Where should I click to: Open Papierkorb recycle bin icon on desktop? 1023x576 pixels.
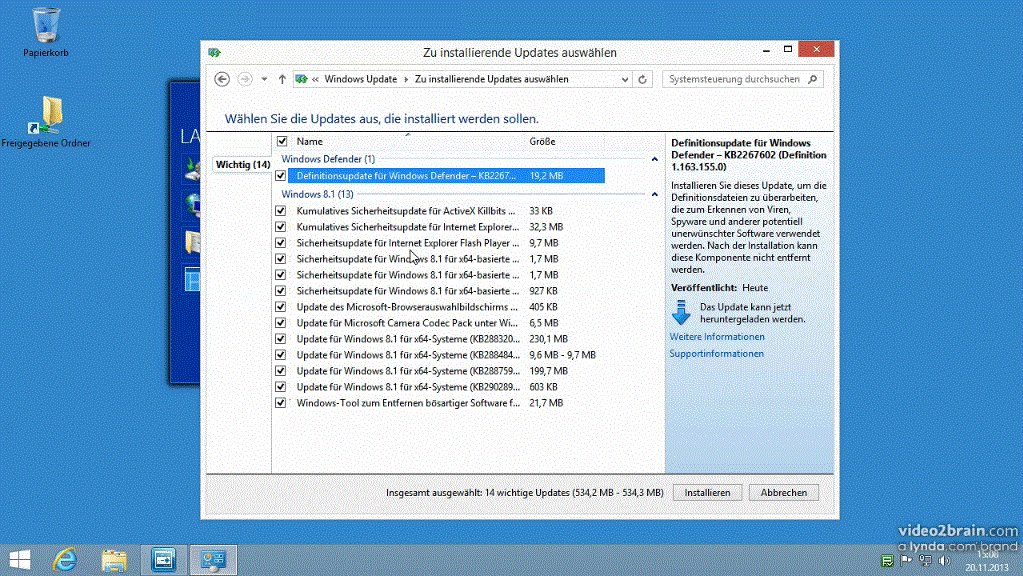click(46, 31)
